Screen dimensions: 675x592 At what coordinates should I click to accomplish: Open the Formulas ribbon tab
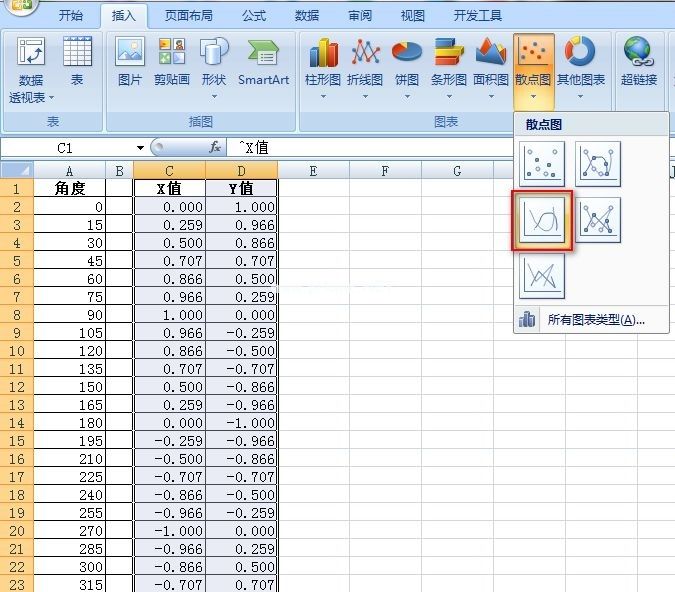point(254,16)
